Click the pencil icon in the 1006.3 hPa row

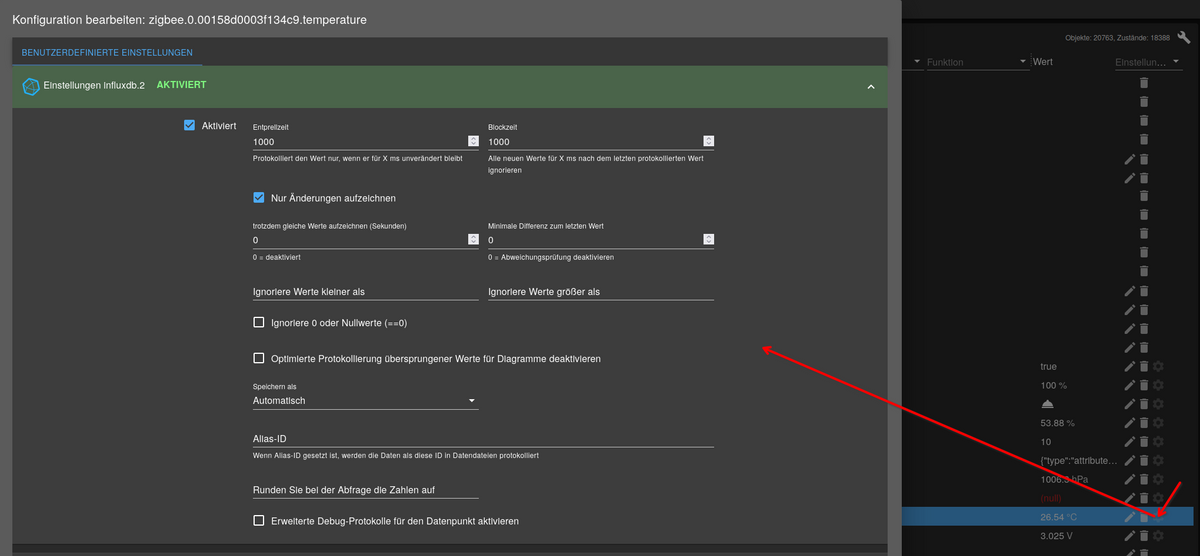[1129, 479]
